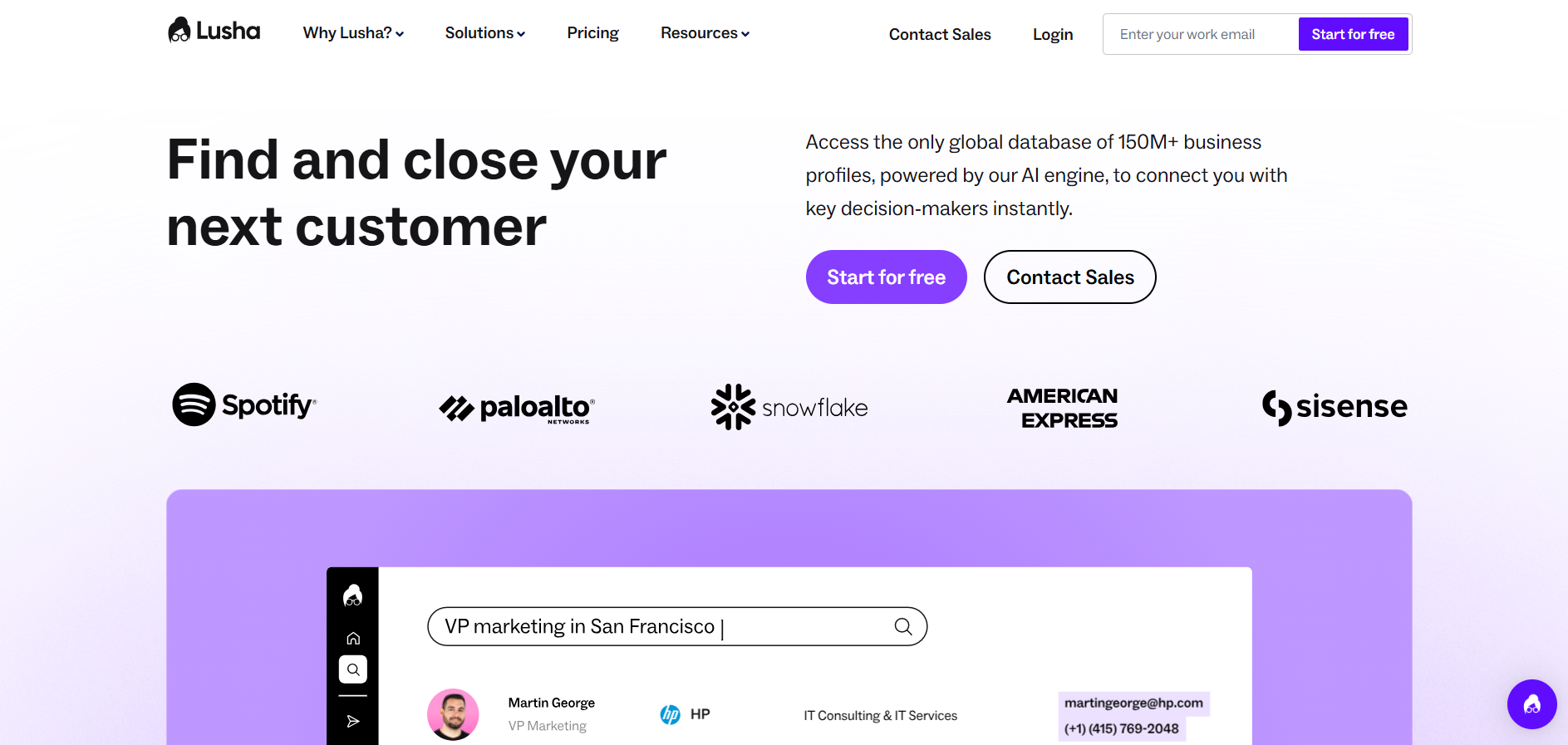The height and width of the screenshot is (745, 1568).
Task: Open the Search tool in the sidebar mockup
Action: 352,669
